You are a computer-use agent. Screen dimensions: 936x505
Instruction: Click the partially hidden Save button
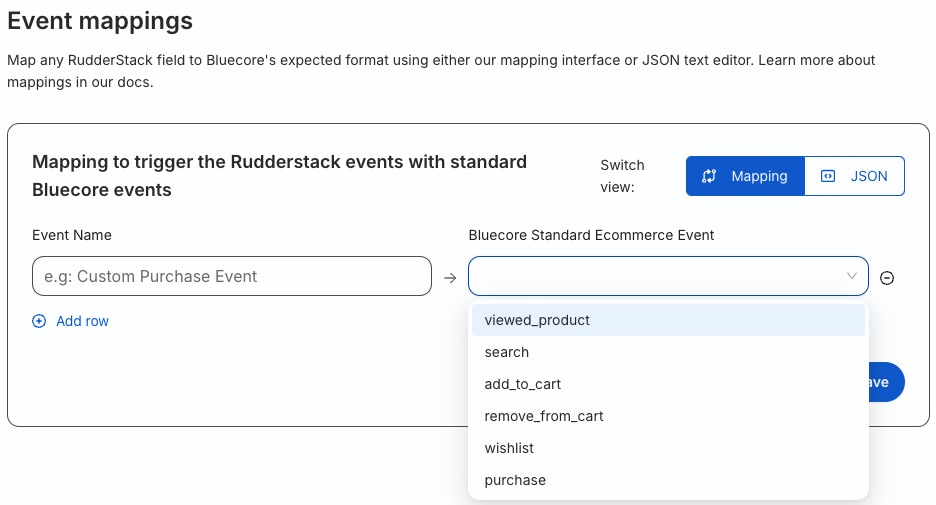pos(886,382)
